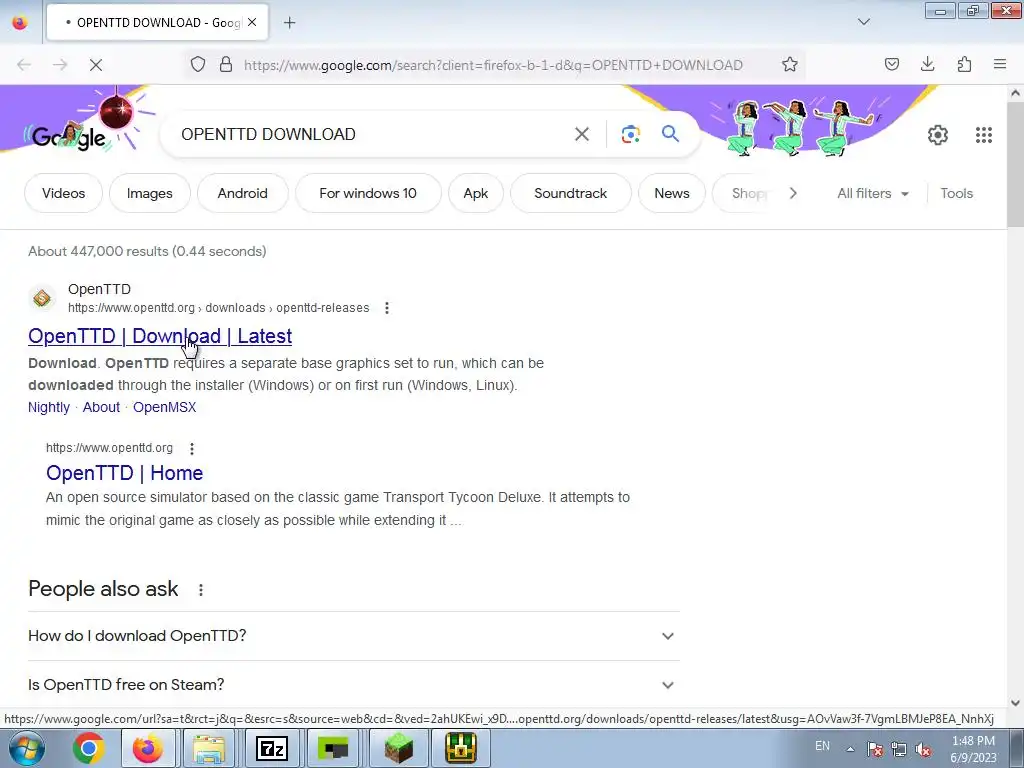This screenshot has width=1024, height=768.
Task: Stop loading the page with the X button
Action: [x=95, y=65]
